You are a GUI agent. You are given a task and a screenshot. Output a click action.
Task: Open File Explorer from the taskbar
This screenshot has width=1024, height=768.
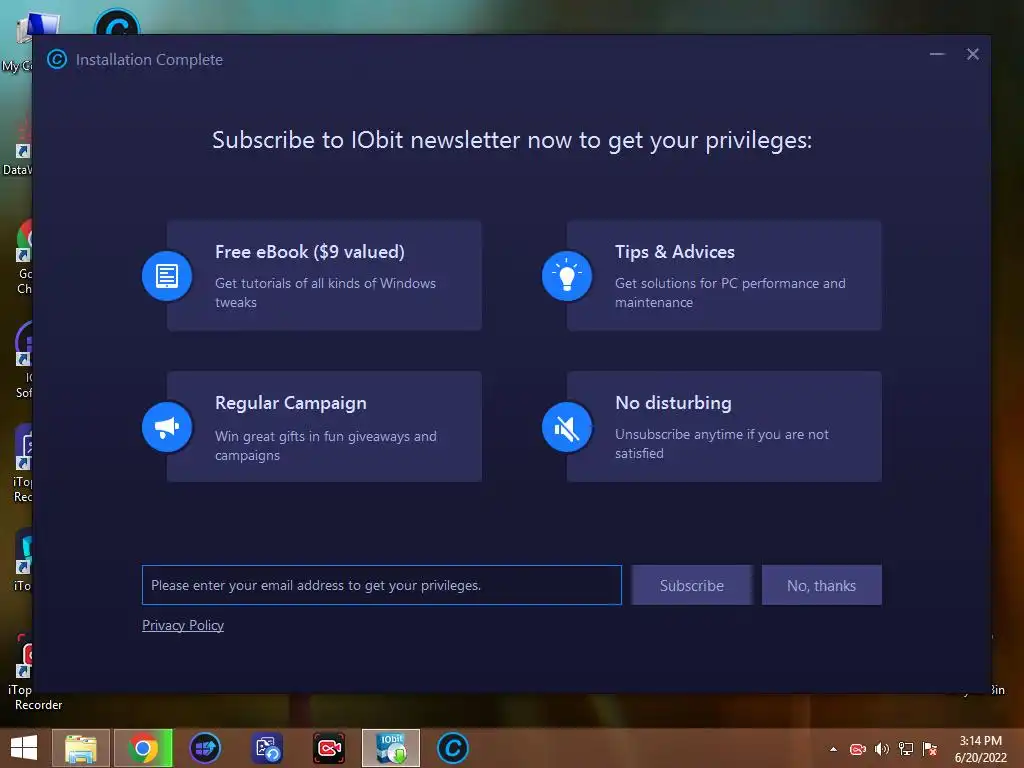81,748
